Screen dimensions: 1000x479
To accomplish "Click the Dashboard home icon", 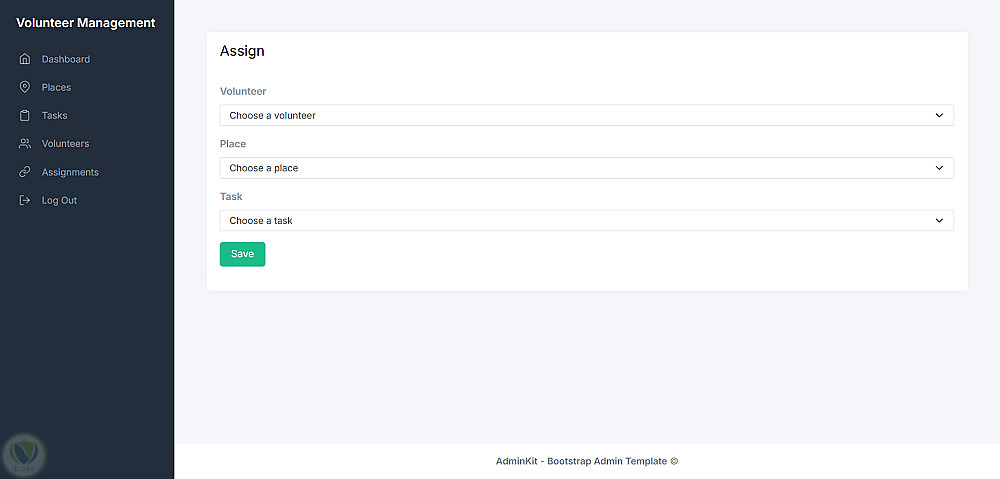I will click(x=25, y=59).
